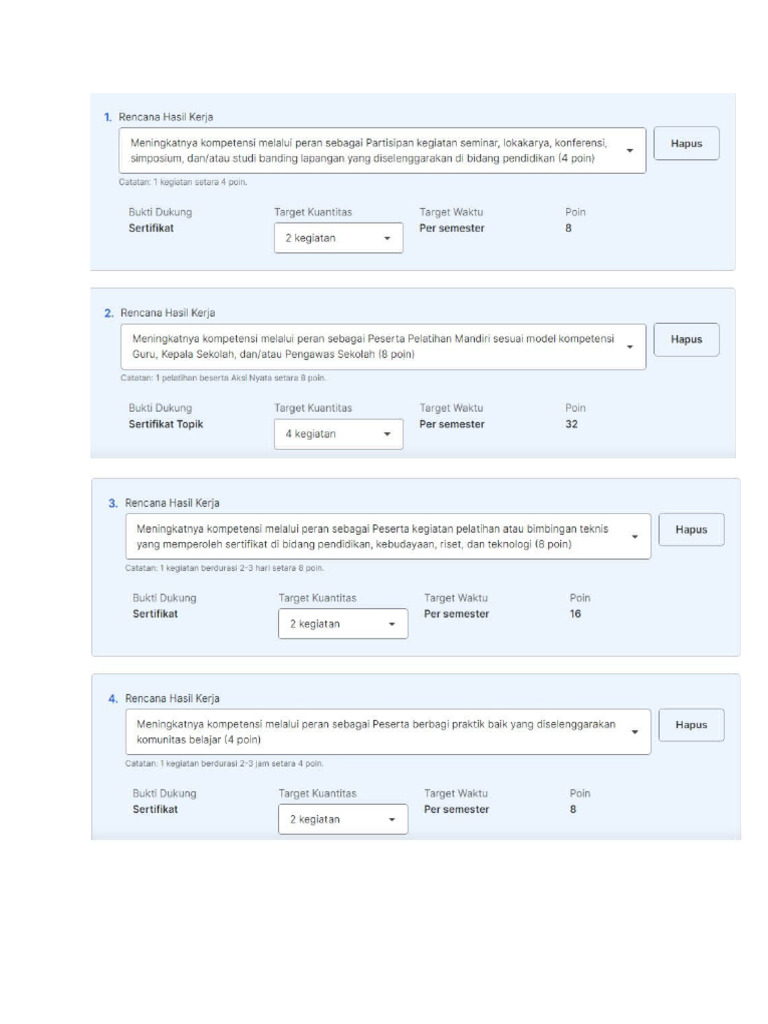Open the "4 kegiatan" Target Kuantitas dropdown

[x=338, y=435]
